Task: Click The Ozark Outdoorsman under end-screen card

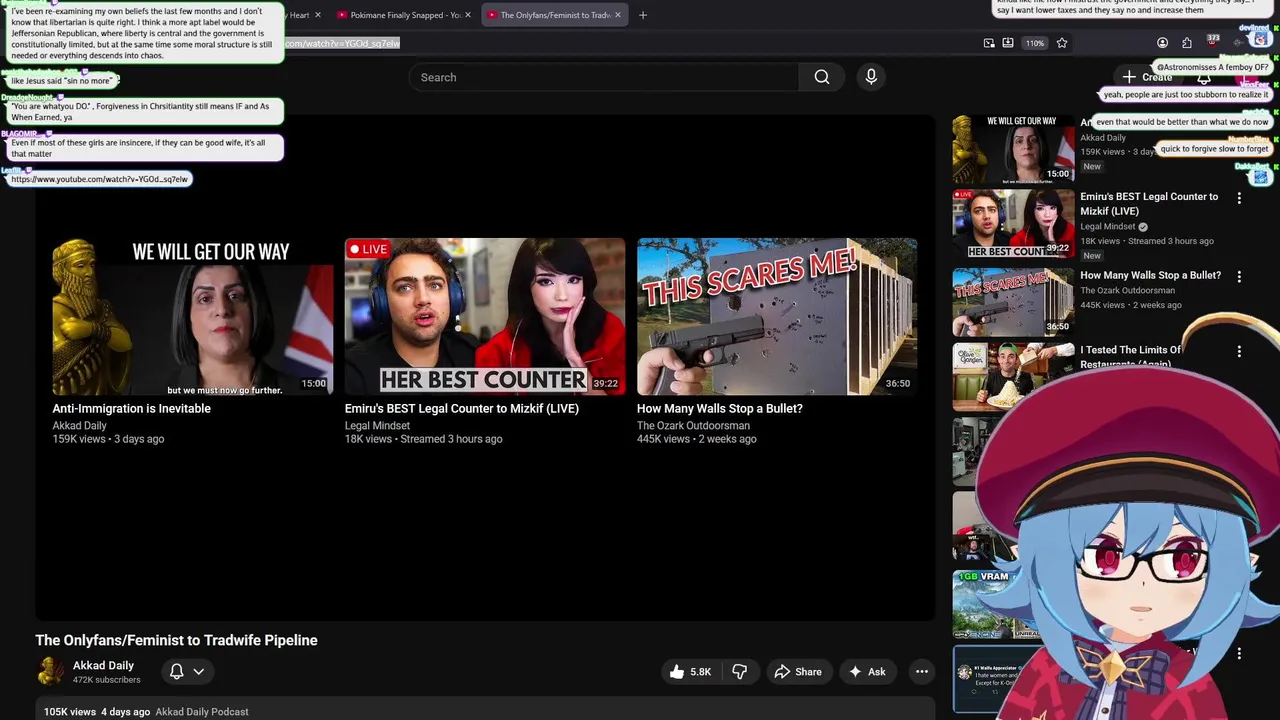Action: click(693, 426)
